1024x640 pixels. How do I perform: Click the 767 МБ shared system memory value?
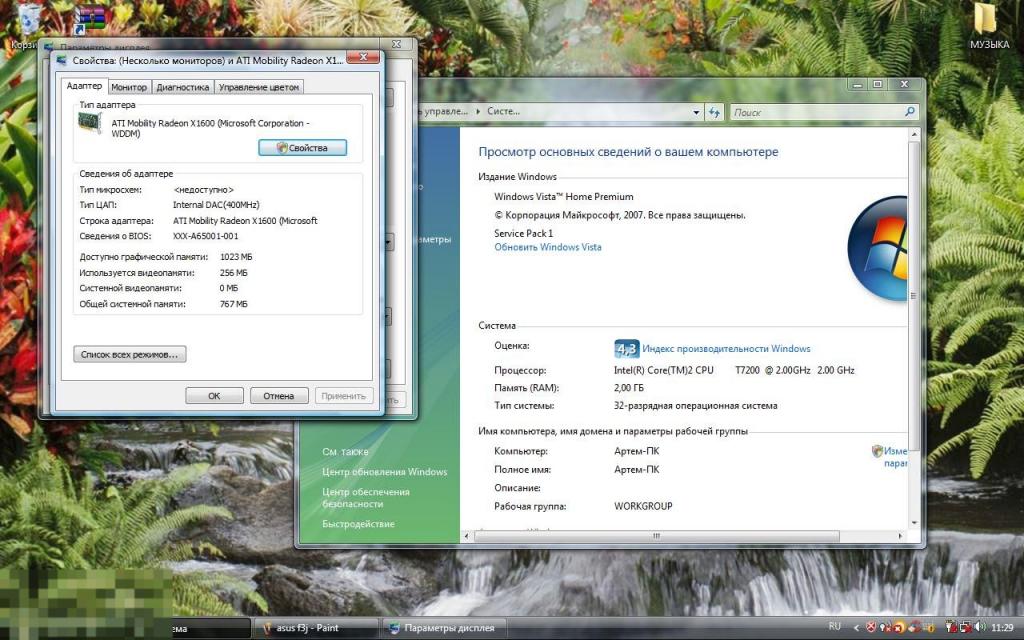coord(234,304)
